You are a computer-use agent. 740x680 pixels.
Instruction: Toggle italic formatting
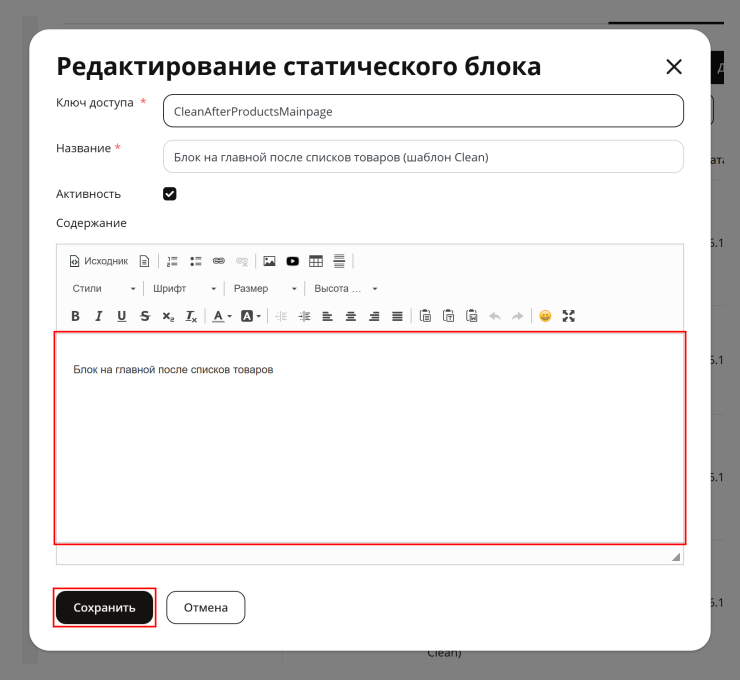tap(98, 316)
